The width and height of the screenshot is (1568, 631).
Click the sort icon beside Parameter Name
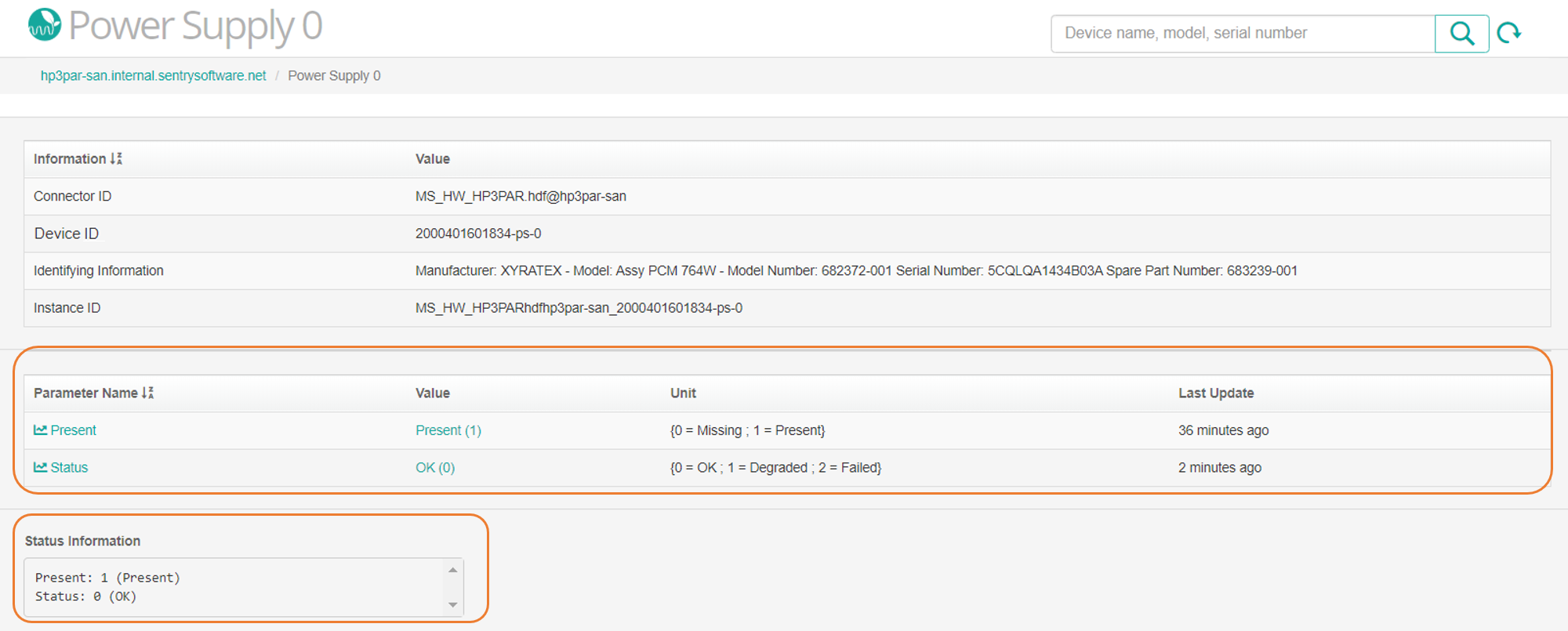tap(148, 393)
